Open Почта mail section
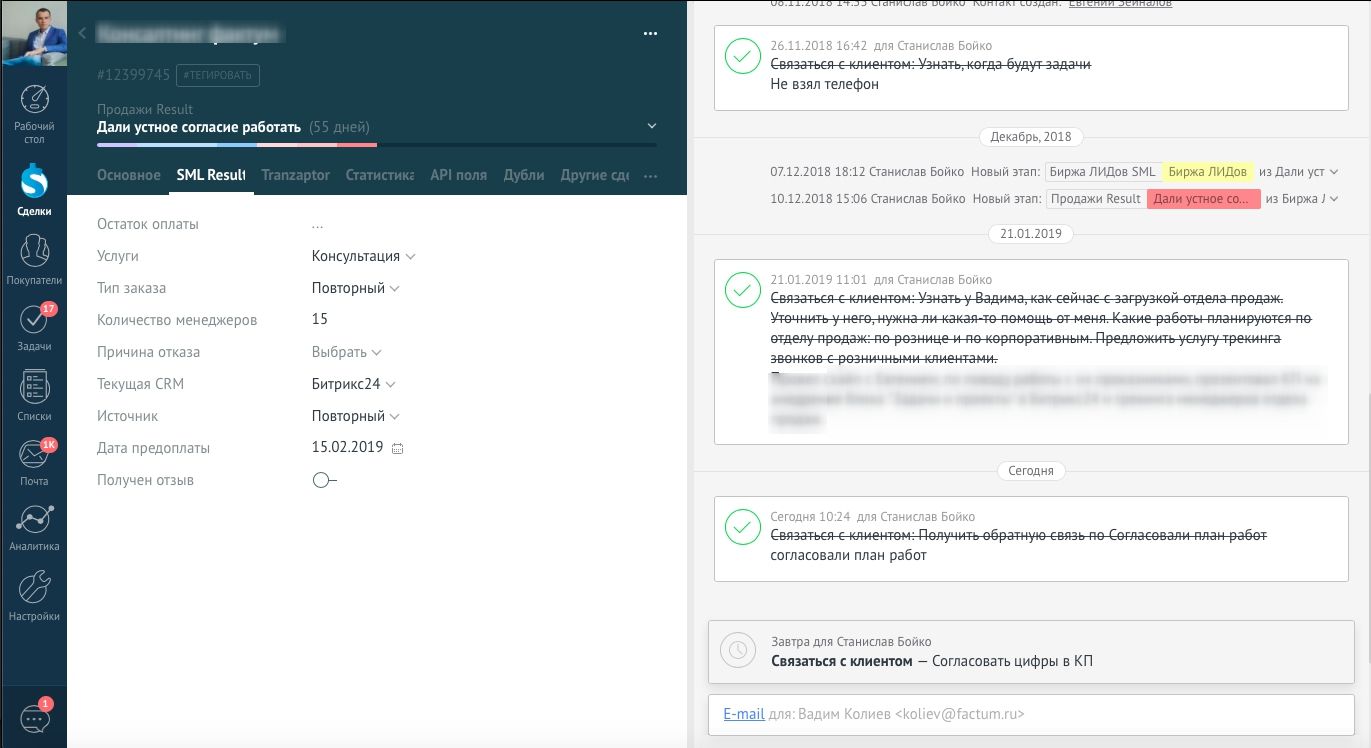Image resolution: width=1371 pixels, height=748 pixels. point(34,461)
